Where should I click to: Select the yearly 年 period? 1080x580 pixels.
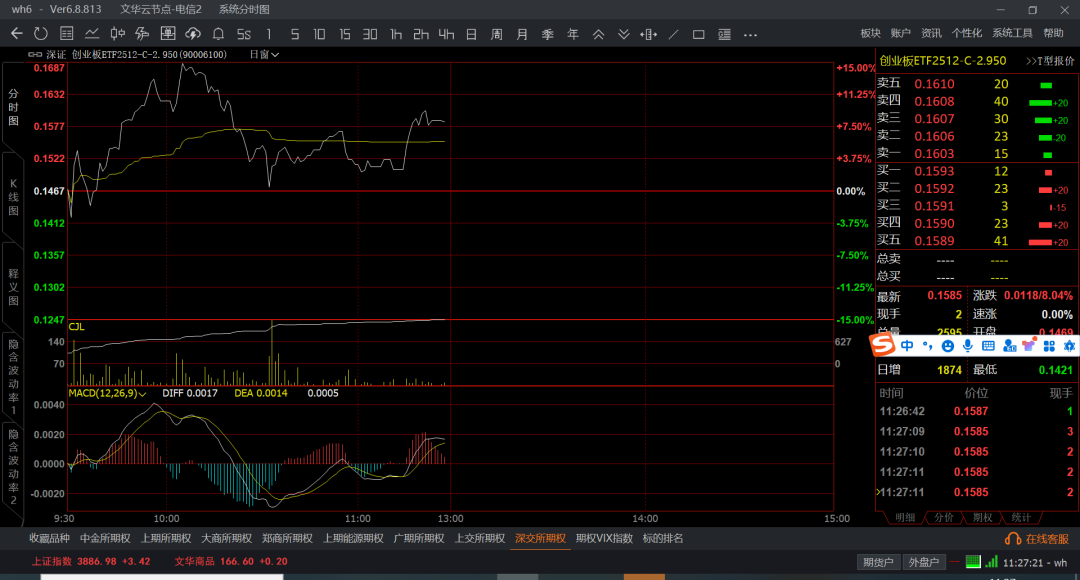coord(573,34)
